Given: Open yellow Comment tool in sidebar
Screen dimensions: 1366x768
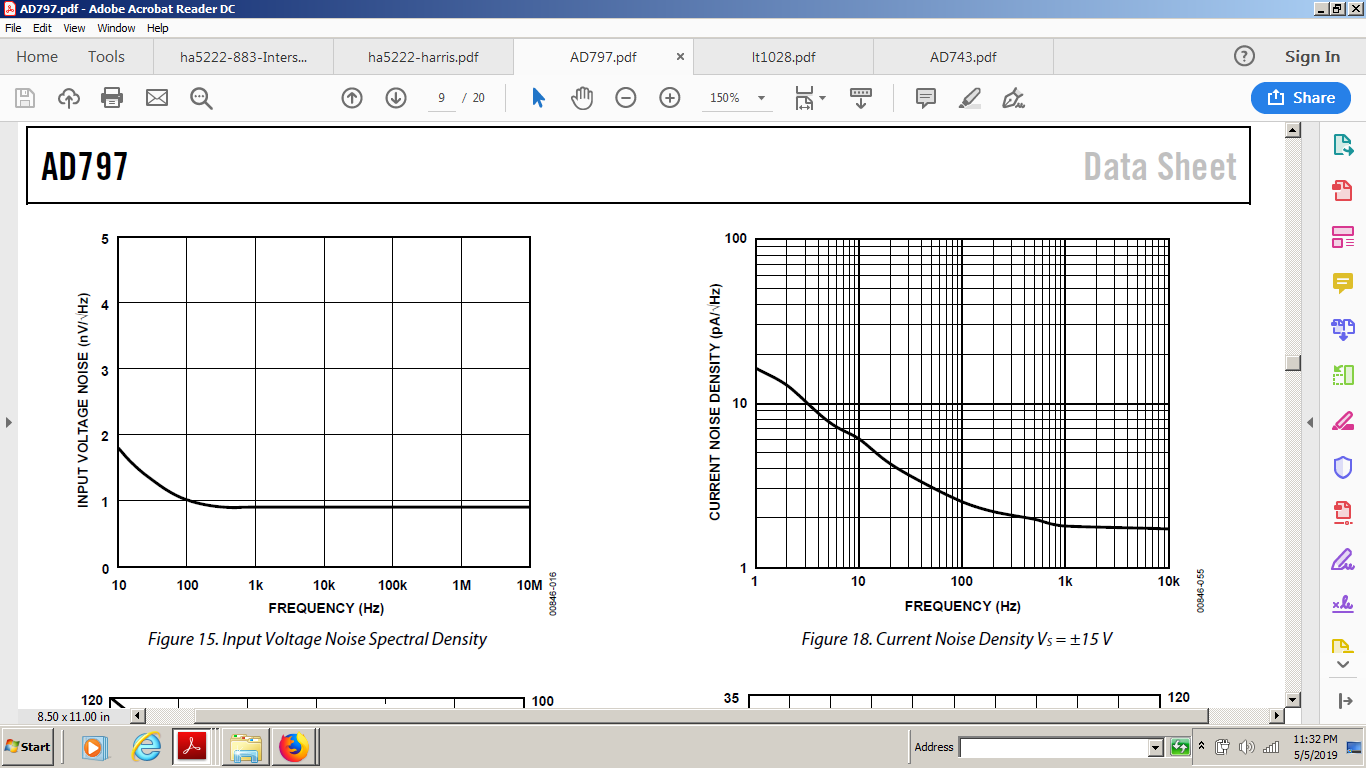Looking at the screenshot, I should [1343, 283].
